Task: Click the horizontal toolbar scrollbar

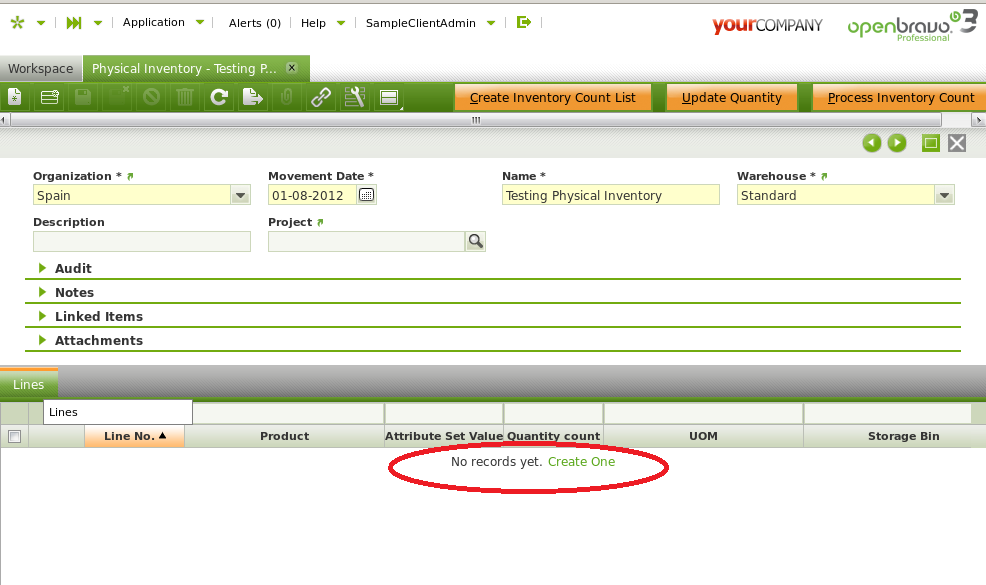Action: (476, 120)
